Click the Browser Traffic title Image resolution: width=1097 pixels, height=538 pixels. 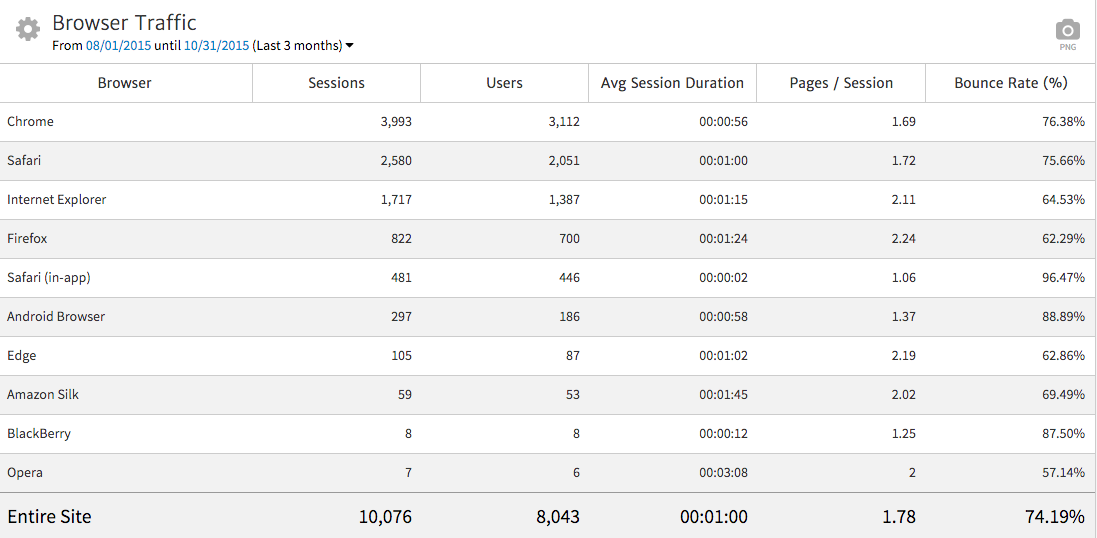pos(124,22)
